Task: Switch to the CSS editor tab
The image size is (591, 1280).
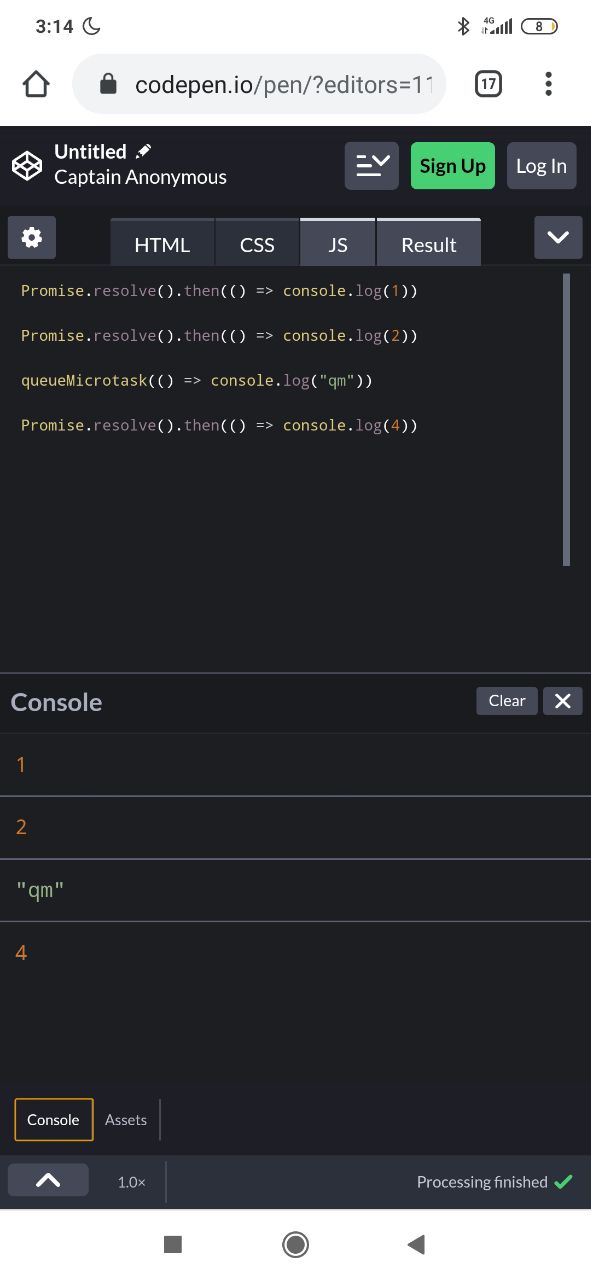Action: coord(257,243)
